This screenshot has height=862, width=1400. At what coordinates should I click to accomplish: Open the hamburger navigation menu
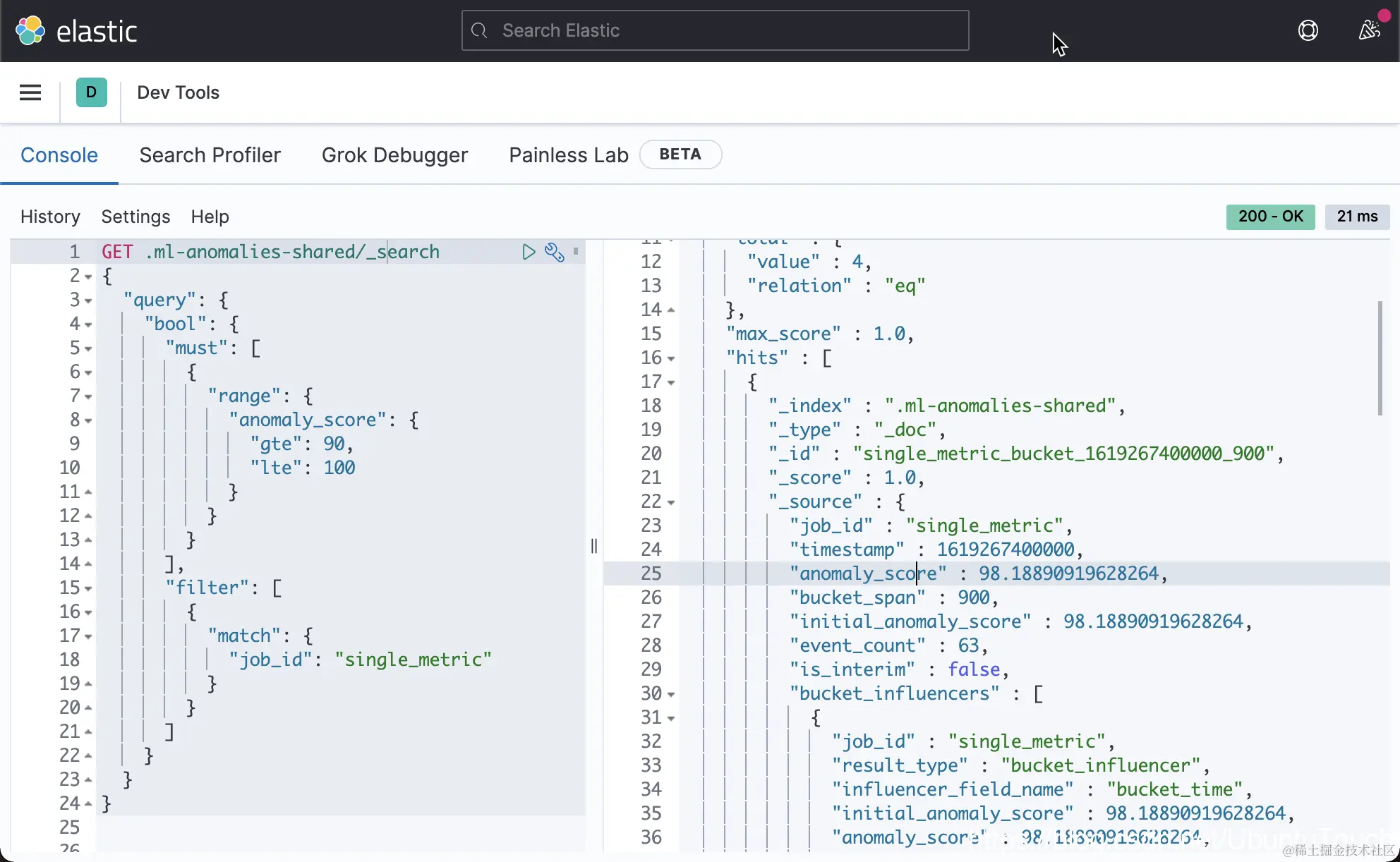30,92
